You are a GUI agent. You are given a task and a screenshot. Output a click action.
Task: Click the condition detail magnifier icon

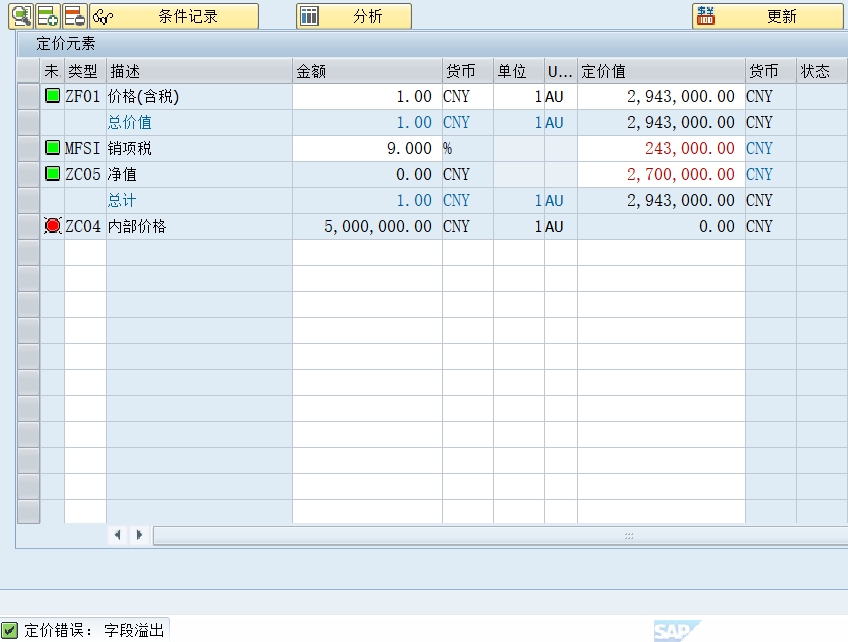tap(21, 16)
